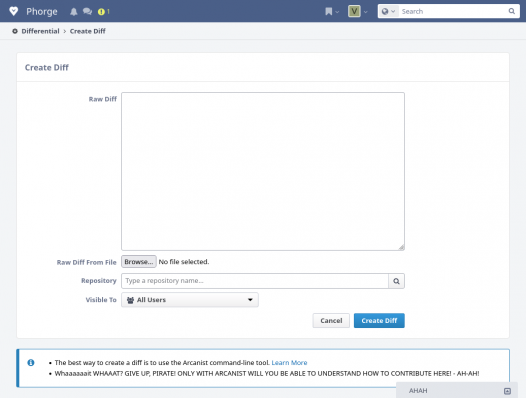Image resolution: width=526 pixels, height=398 pixels.
Task: Click the Phorge heart logo icon
Action: (x=13, y=11)
